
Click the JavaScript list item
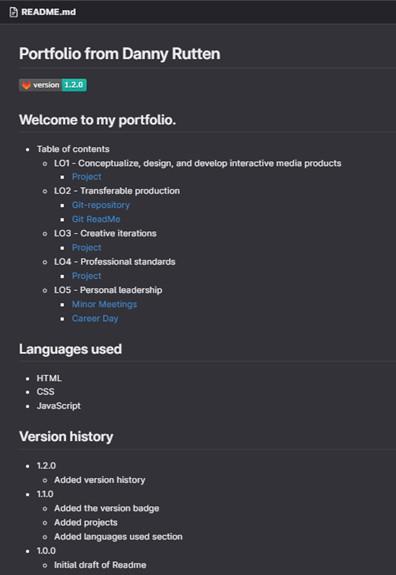point(59,406)
